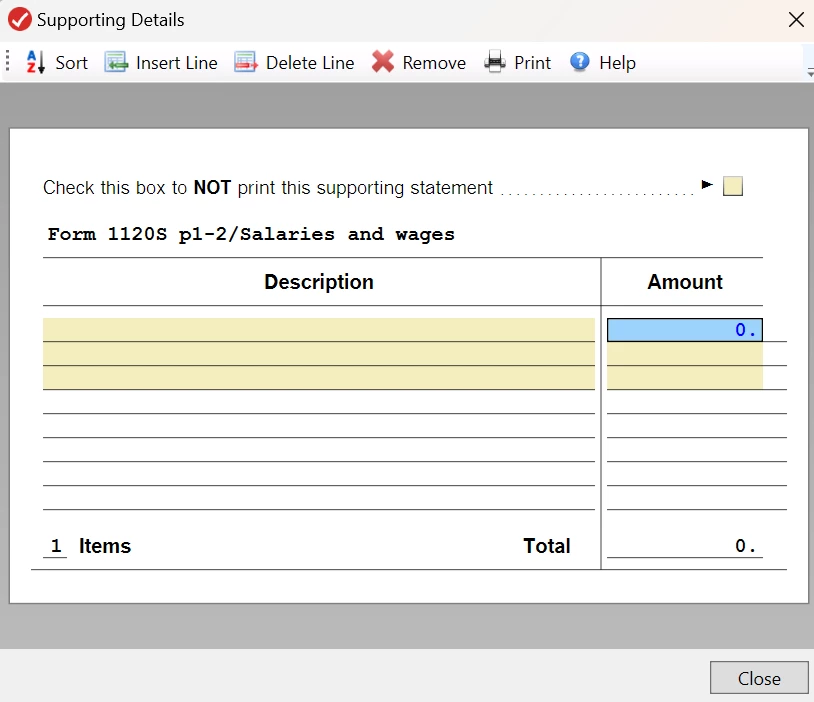Viewport: 814px width, 702px height.
Task: Click the Insert Line toolbar icon
Action: click(116, 62)
